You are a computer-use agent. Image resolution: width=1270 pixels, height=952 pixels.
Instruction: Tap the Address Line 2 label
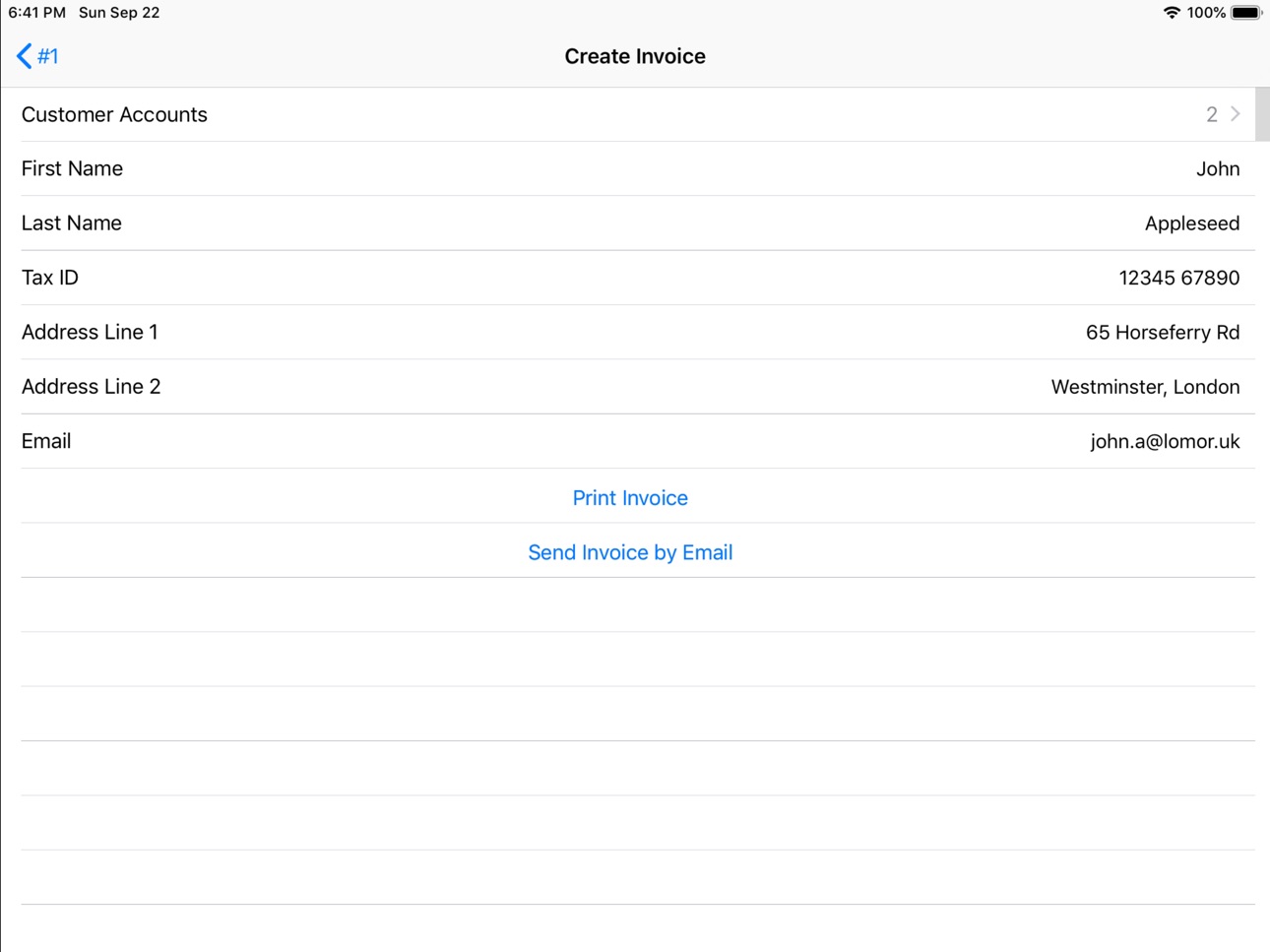[x=91, y=387]
